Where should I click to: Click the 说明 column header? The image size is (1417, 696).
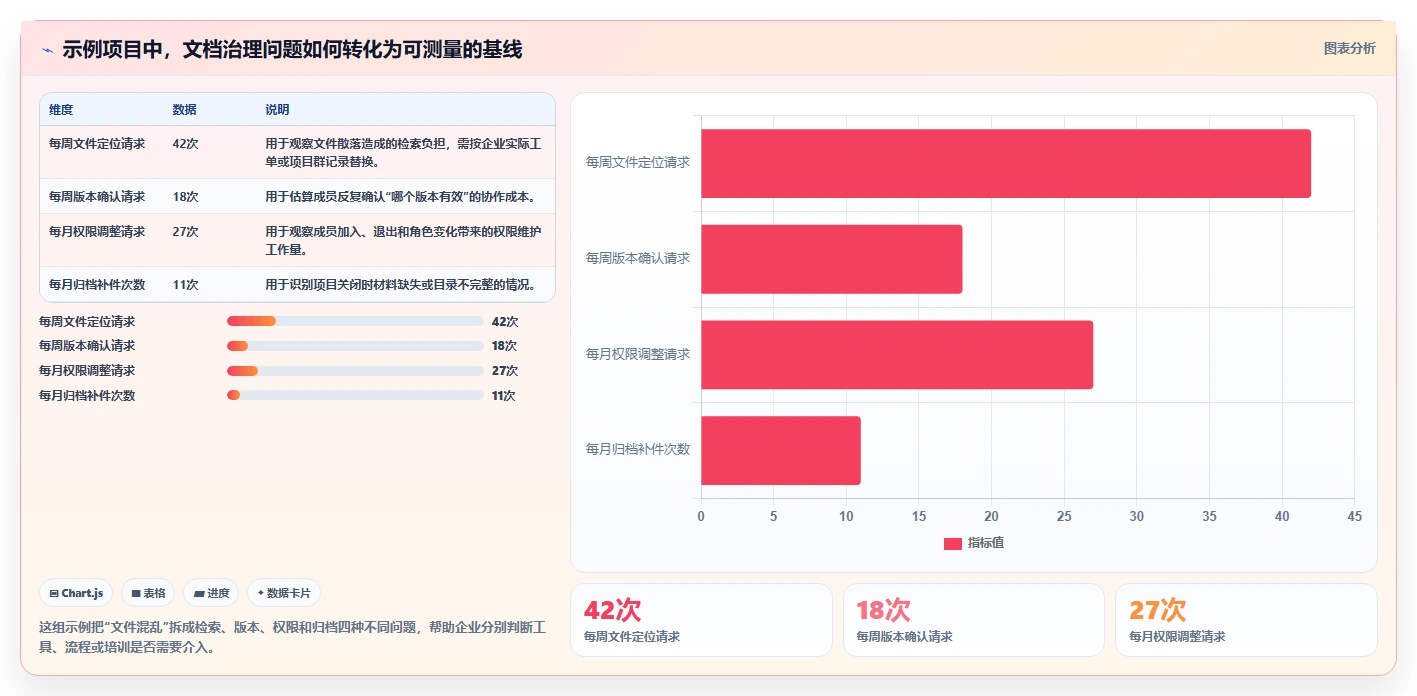pos(277,110)
